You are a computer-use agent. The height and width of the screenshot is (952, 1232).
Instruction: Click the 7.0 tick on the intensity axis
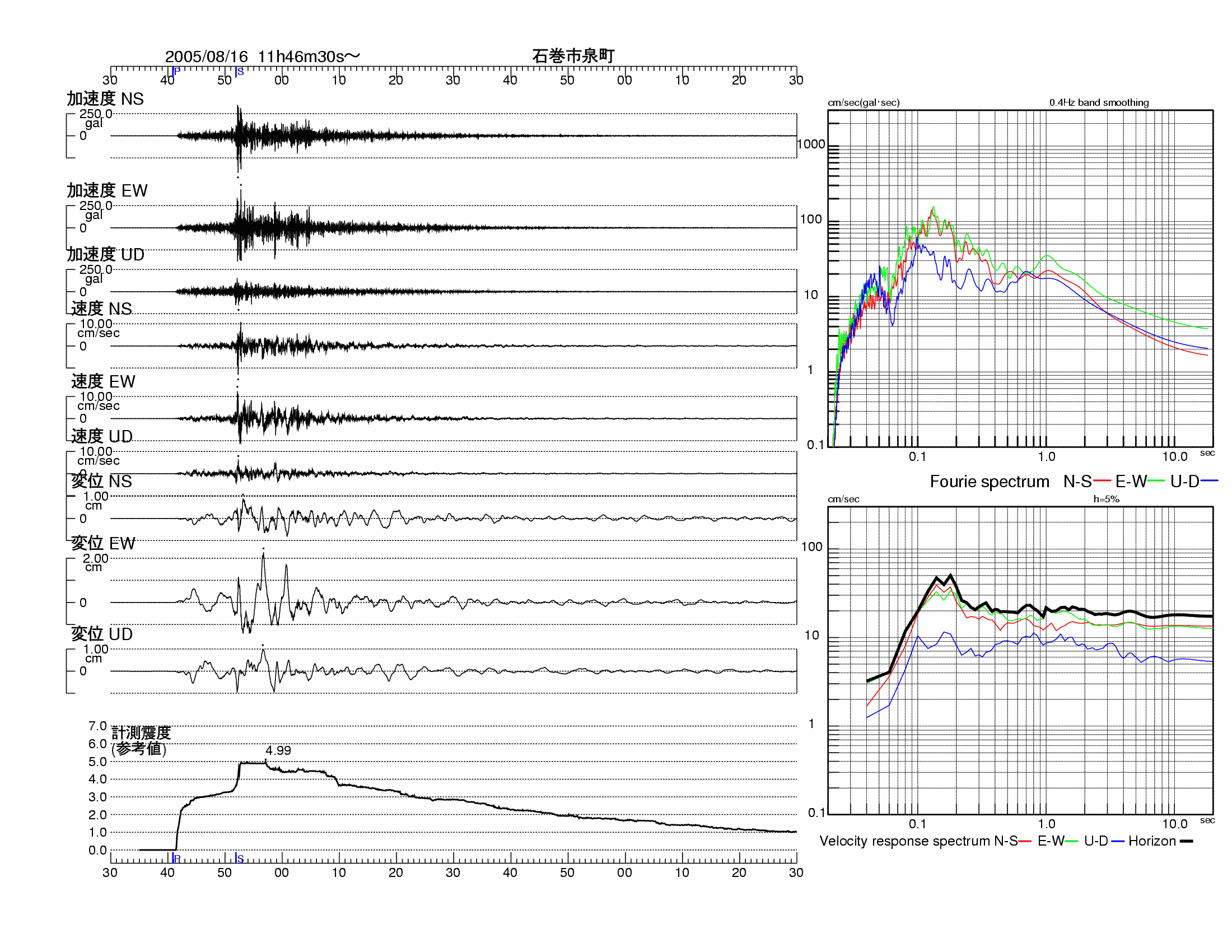coord(97,726)
